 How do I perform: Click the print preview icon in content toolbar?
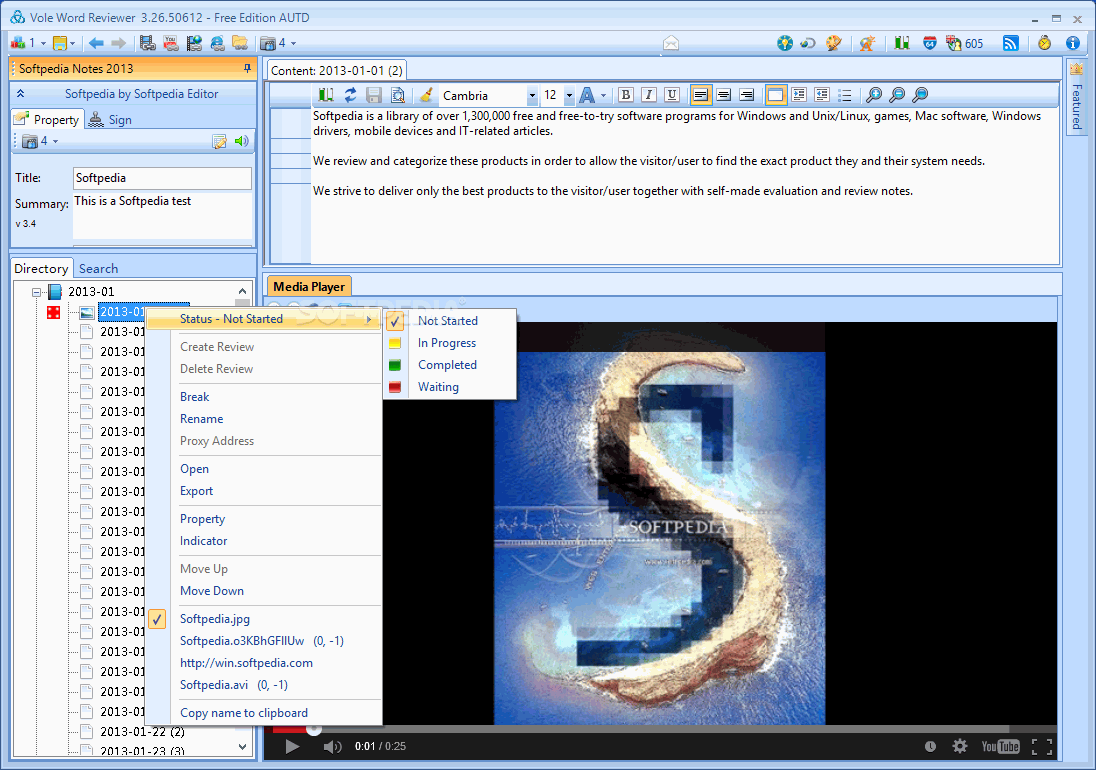click(397, 95)
